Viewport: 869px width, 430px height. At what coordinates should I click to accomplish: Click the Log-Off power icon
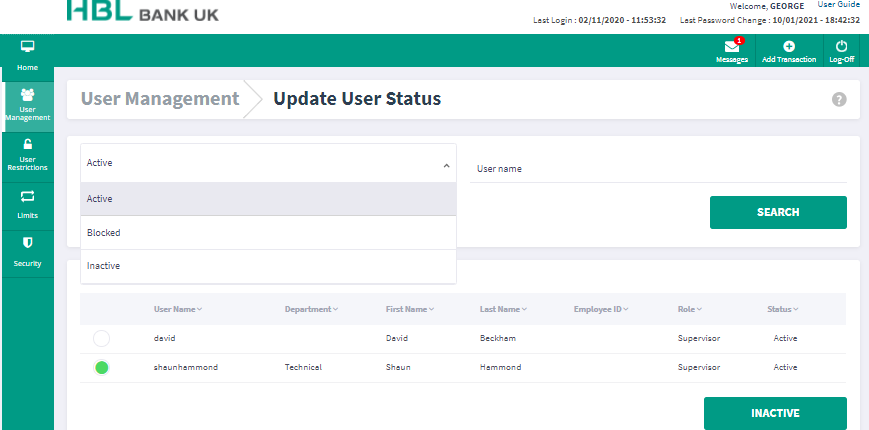pyautogui.click(x=841, y=47)
